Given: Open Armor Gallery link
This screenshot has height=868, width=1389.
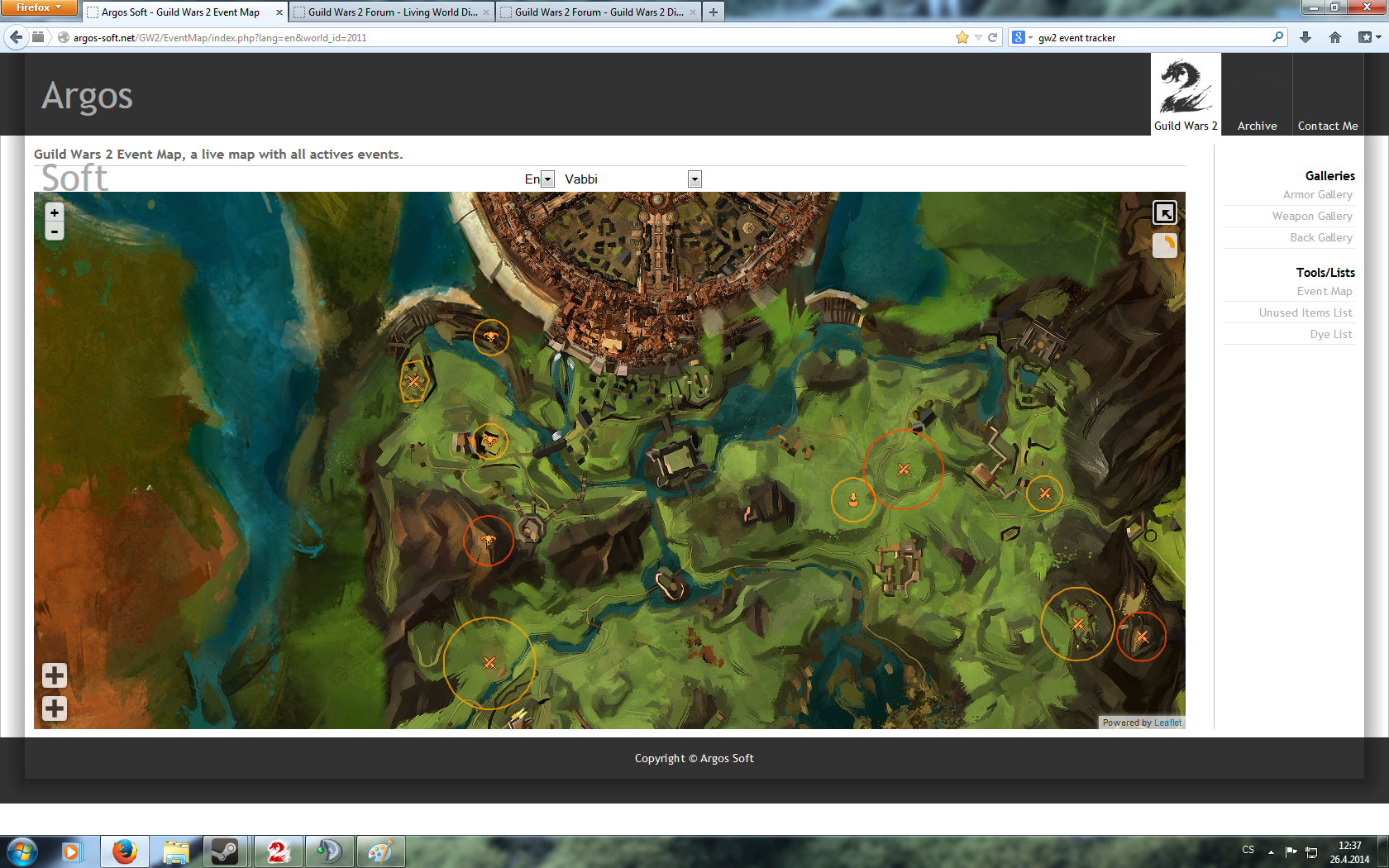Looking at the screenshot, I should click(x=1318, y=194).
